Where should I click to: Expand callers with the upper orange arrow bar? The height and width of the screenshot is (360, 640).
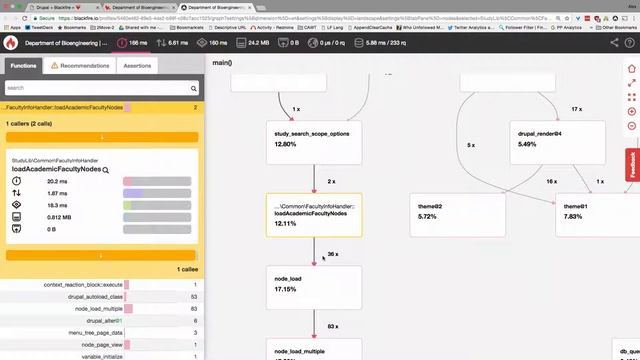pos(102,137)
